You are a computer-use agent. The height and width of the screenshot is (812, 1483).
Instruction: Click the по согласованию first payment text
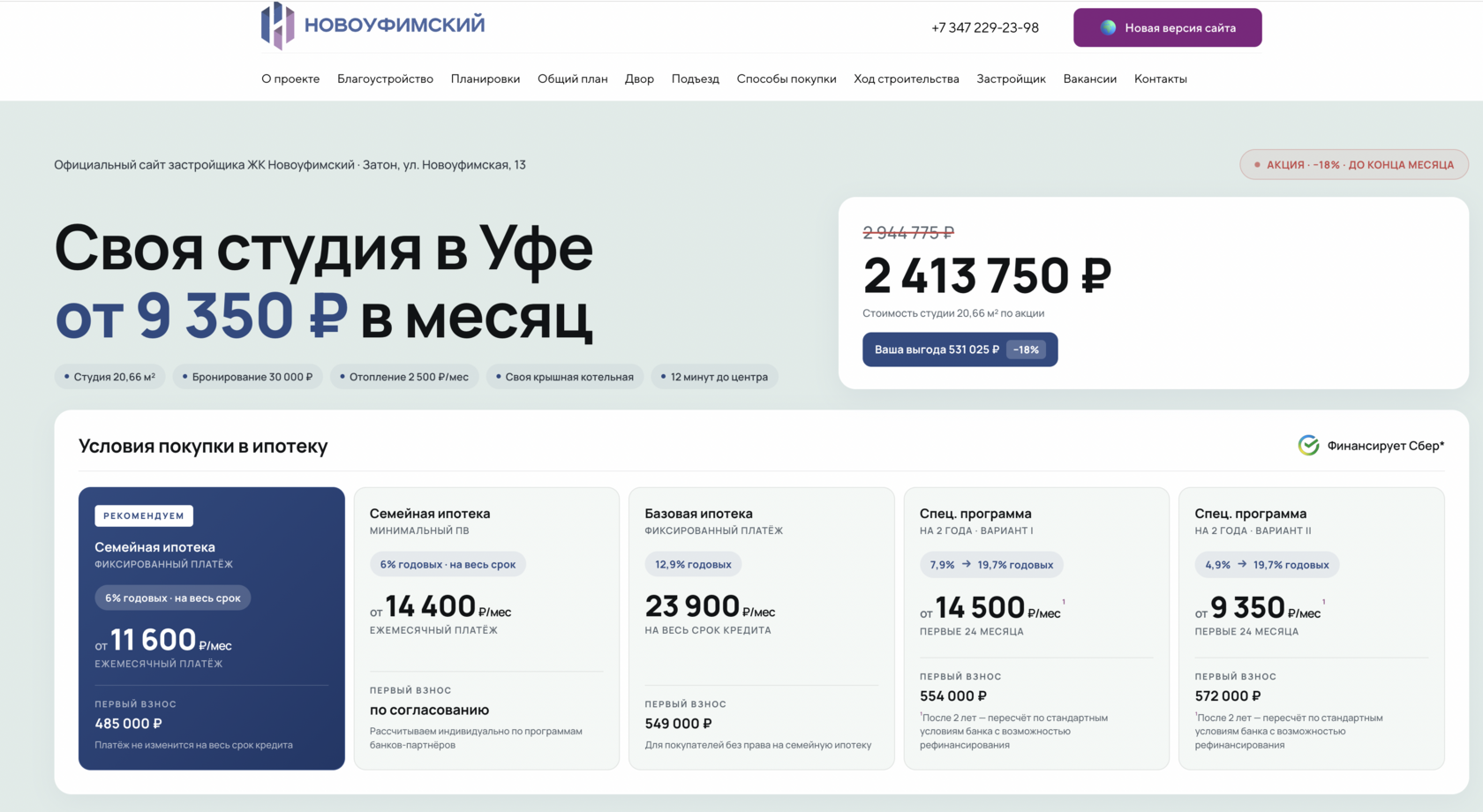click(x=429, y=710)
